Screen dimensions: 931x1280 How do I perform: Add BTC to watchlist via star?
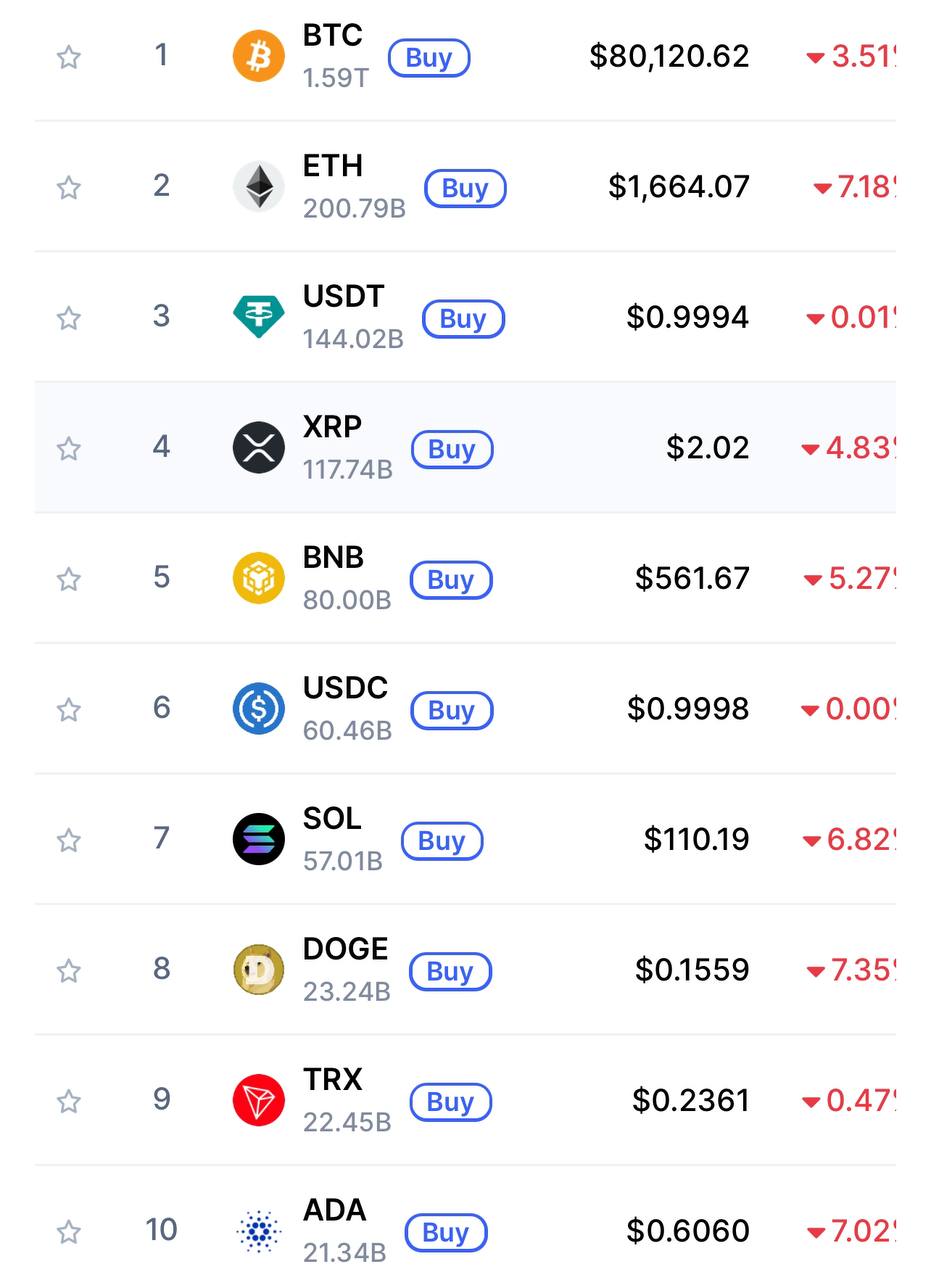pos(68,57)
